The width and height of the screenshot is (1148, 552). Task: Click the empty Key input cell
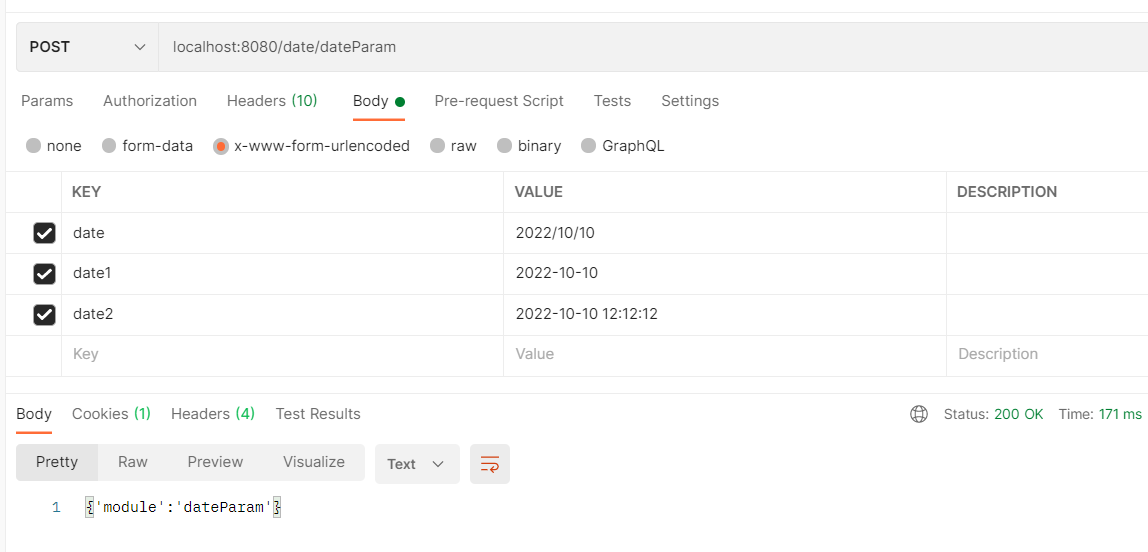280,354
